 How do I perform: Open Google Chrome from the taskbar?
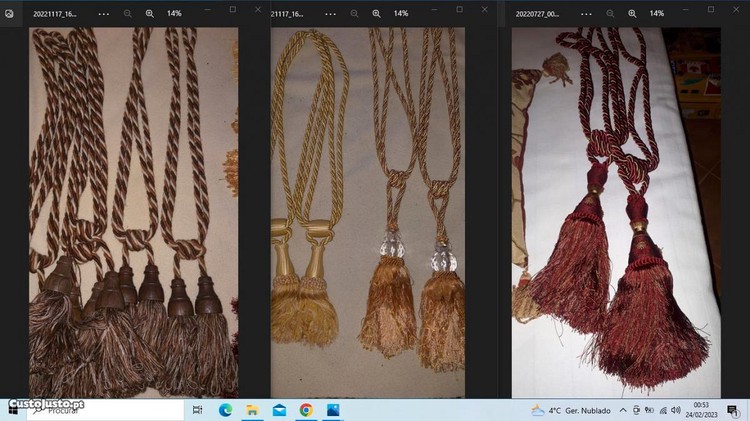(x=306, y=410)
